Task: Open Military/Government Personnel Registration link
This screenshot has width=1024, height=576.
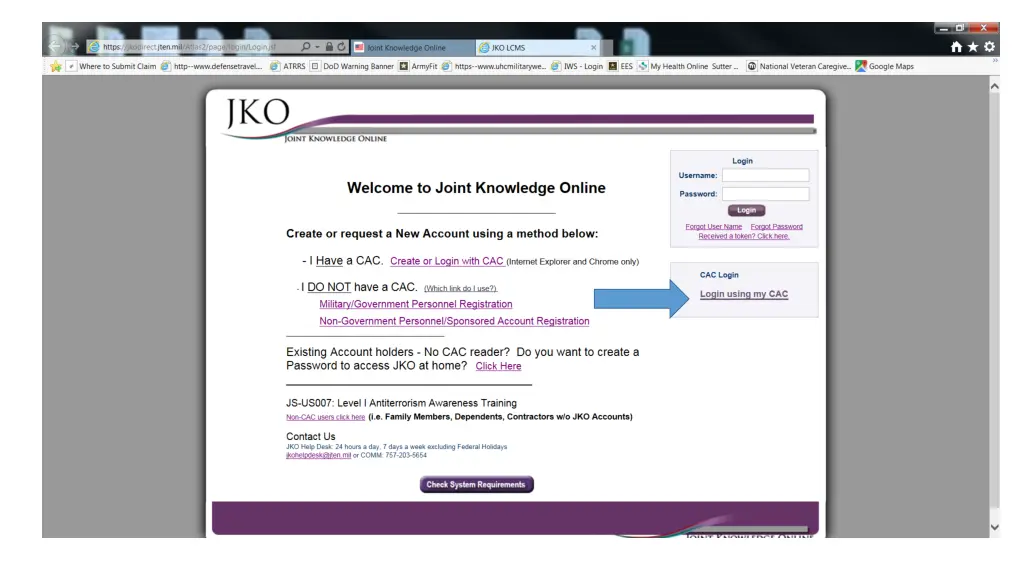Action: pyautogui.click(x=415, y=304)
